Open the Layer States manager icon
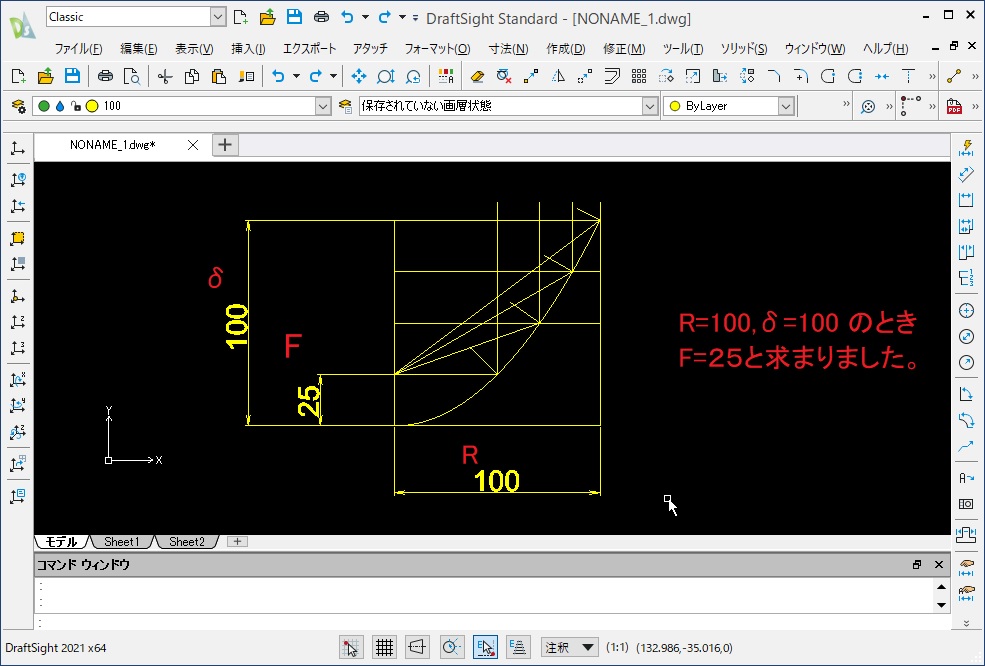Image resolution: width=985 pixels, height=666 pixels. (345, 106)
